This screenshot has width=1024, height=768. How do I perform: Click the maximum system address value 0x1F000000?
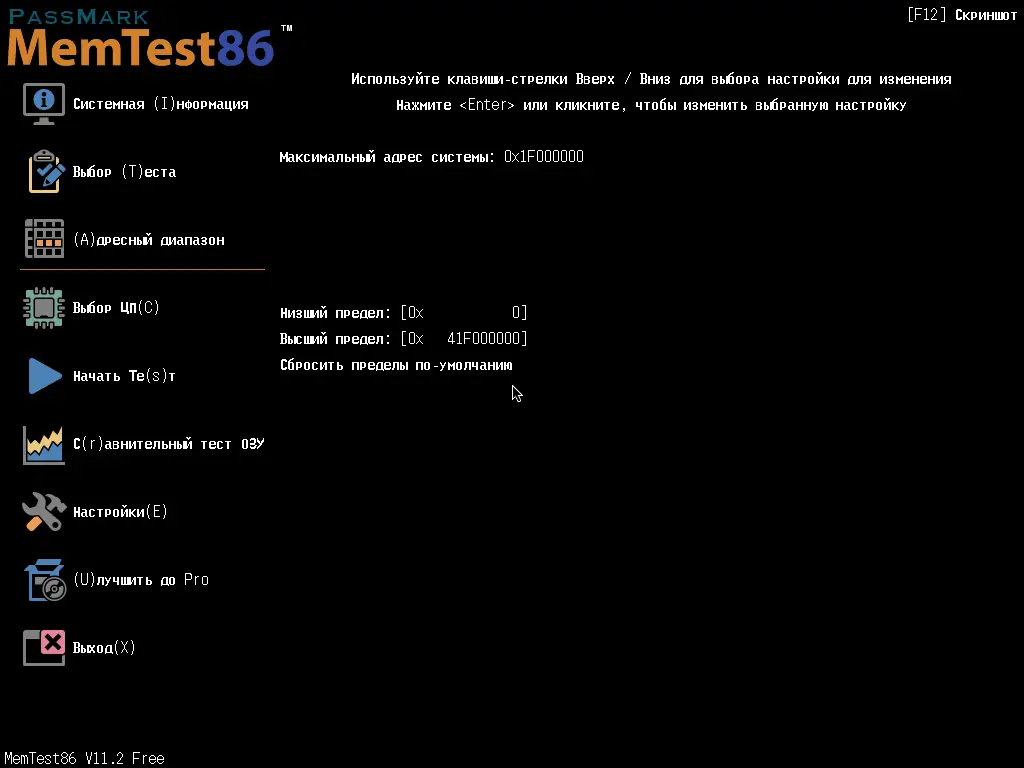[x=543, y=157]
